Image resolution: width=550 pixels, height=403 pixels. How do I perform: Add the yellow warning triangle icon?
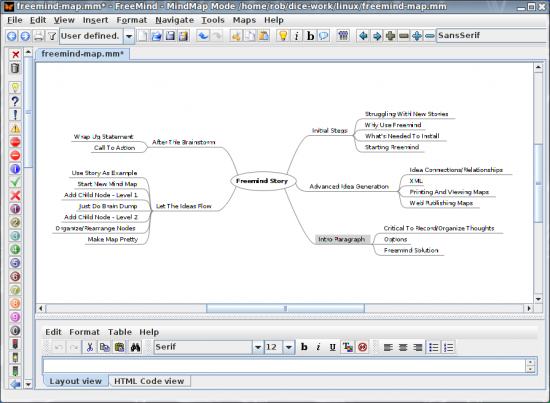pos(15,128)
